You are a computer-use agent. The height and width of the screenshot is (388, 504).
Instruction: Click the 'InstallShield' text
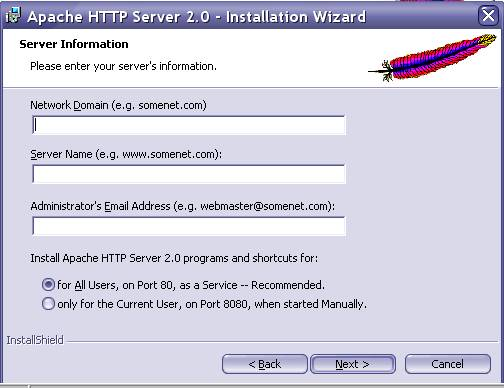[x=35, y=340]
